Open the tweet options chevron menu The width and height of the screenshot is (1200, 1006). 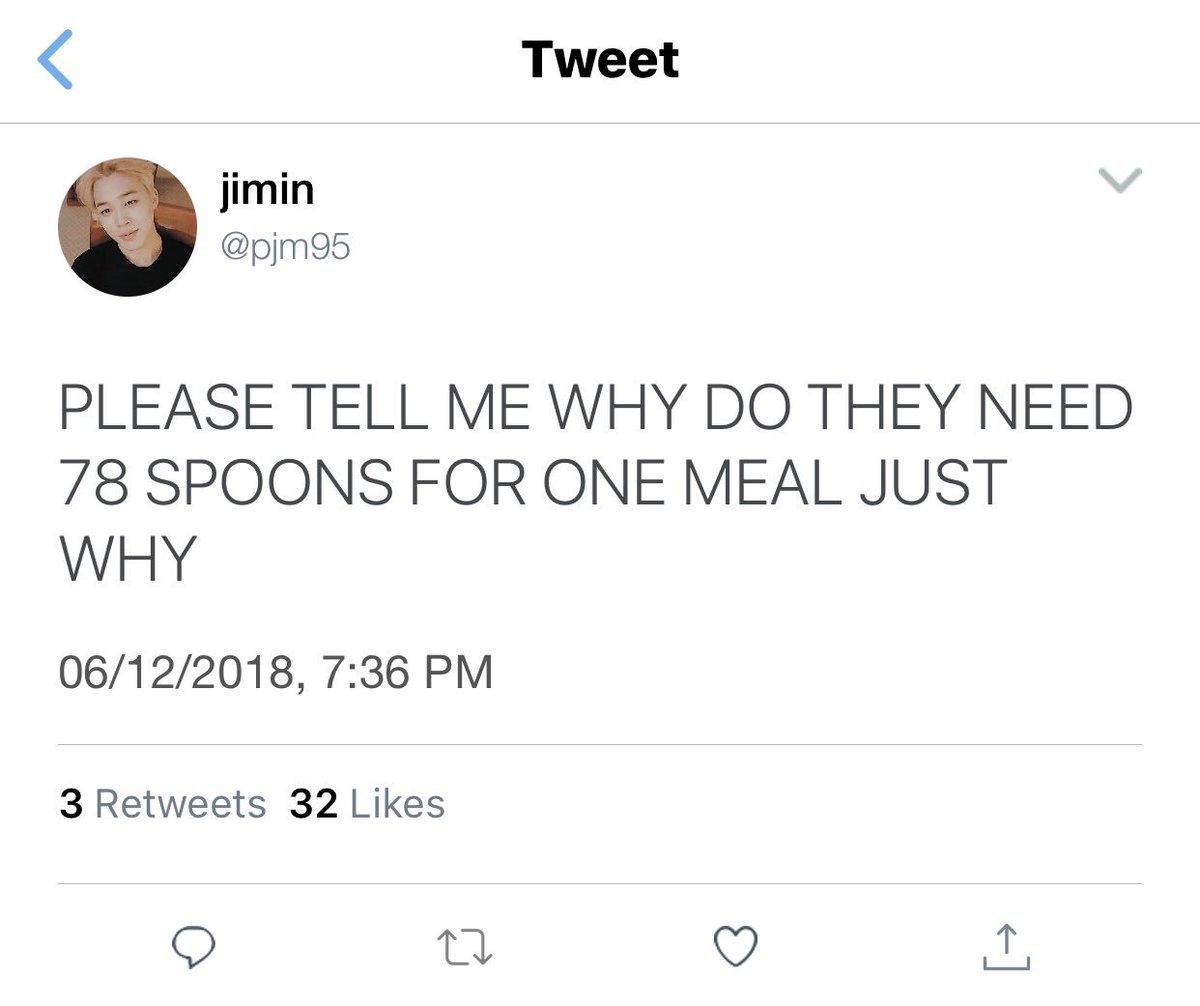click(1119, 180)
